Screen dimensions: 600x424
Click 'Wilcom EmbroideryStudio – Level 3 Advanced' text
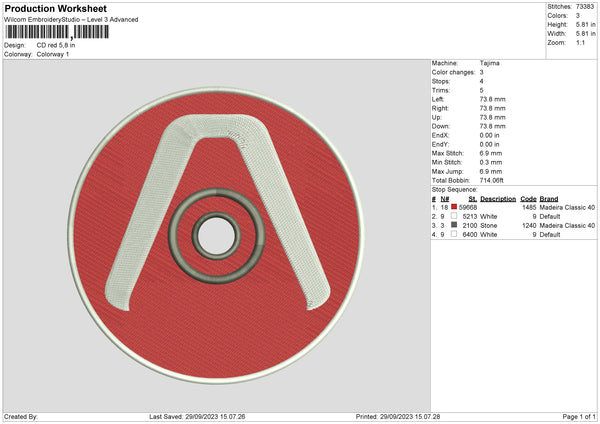click(71, 20)
